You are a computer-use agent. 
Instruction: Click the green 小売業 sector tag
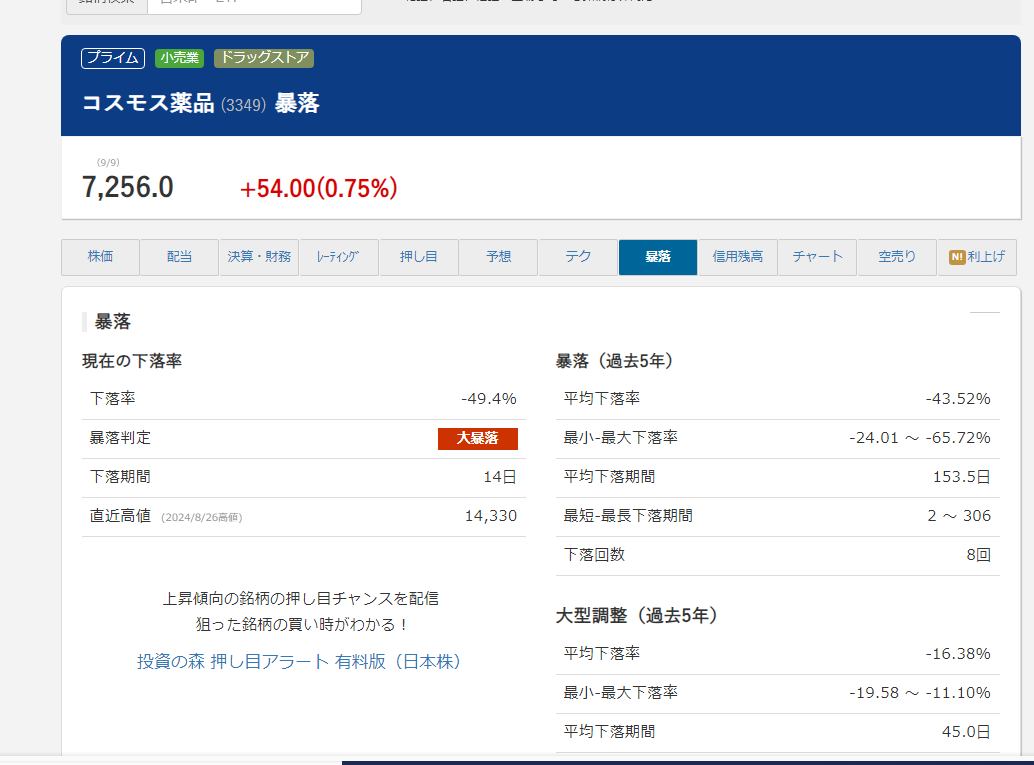pos(179,58)
